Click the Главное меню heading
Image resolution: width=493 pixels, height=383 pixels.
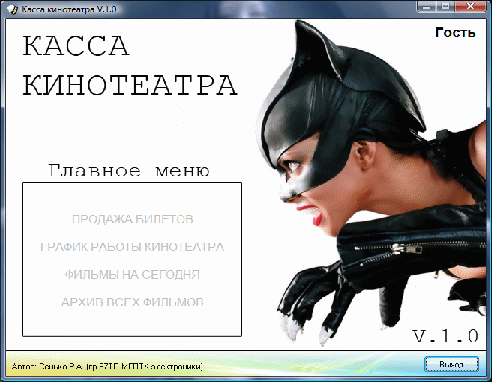click(129, 170)
